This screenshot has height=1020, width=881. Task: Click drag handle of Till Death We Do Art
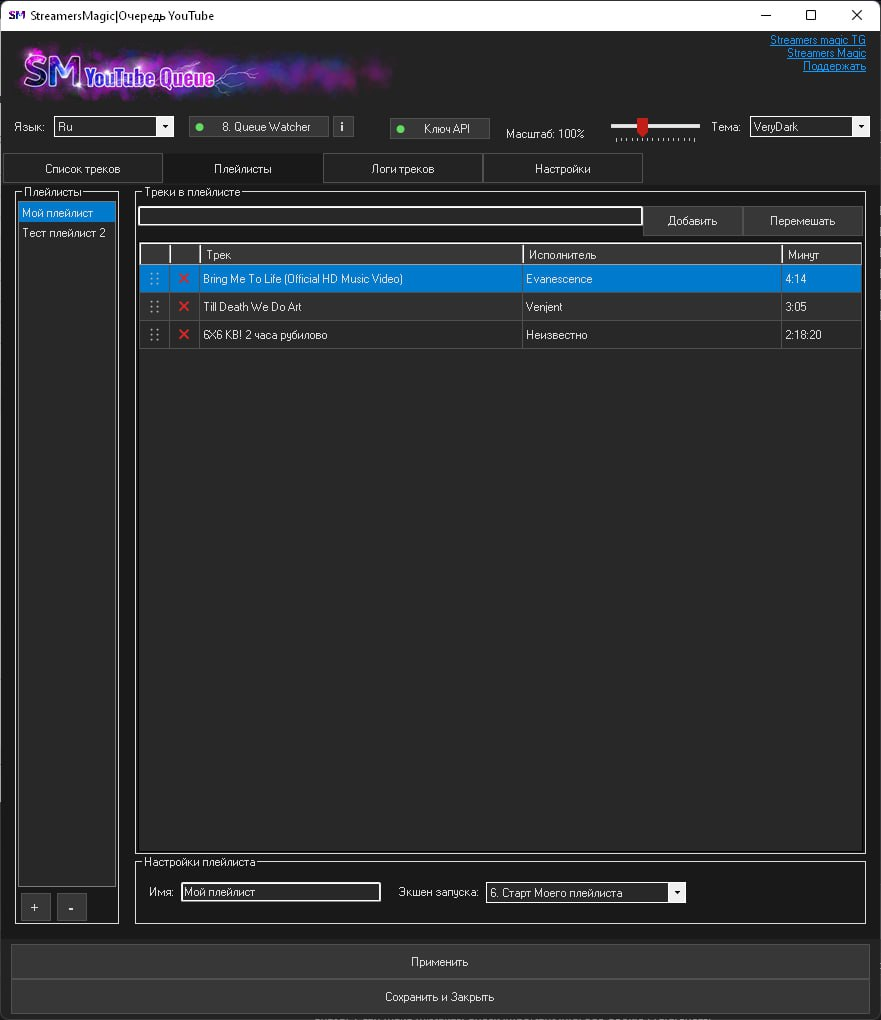pos(154,307)
